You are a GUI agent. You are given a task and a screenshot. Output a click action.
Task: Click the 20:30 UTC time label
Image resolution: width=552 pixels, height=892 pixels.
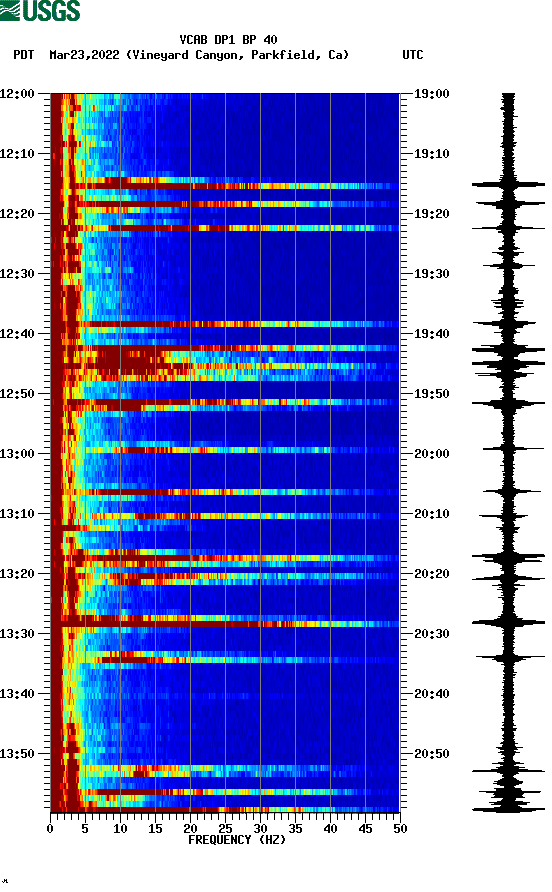coord(431,634)
